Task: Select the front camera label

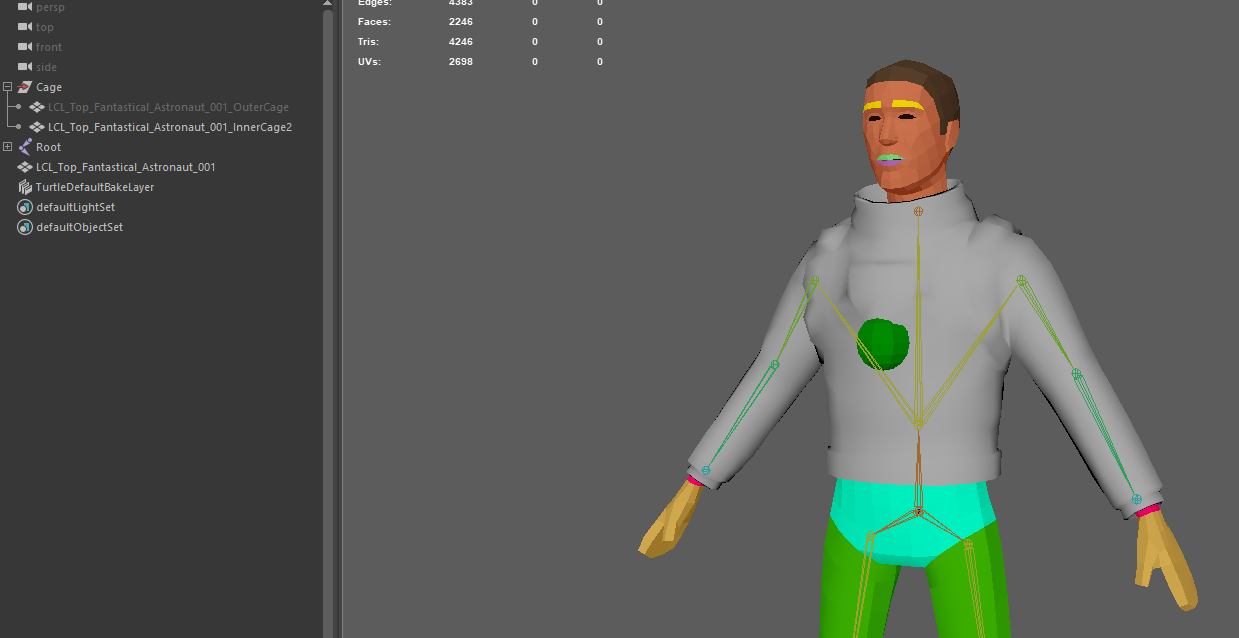Action: tap(49, 47)
